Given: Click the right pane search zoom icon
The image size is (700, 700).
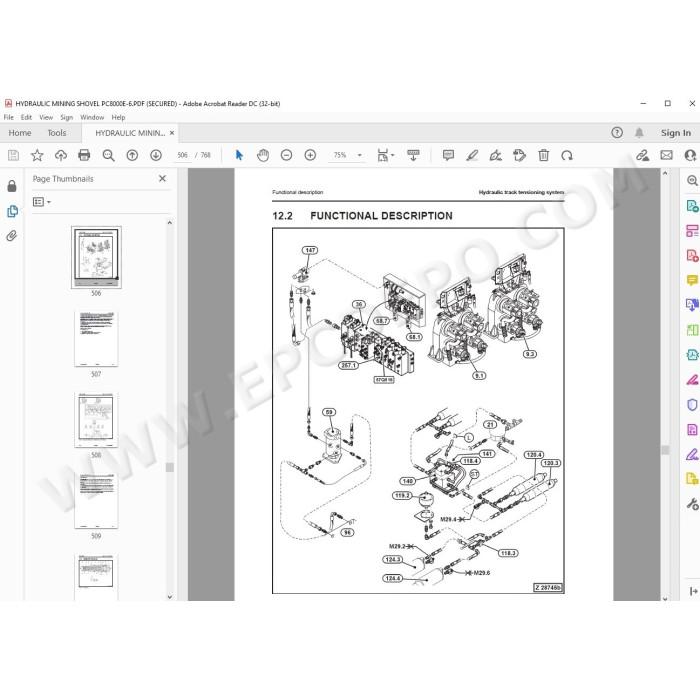Looking at the screenshot, I should pos(692,180).
